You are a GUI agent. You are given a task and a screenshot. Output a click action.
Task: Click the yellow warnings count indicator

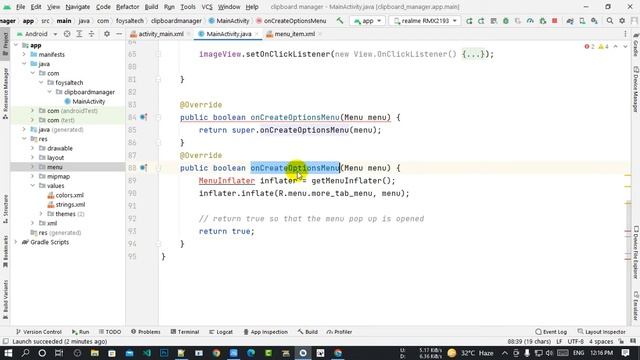603,47
